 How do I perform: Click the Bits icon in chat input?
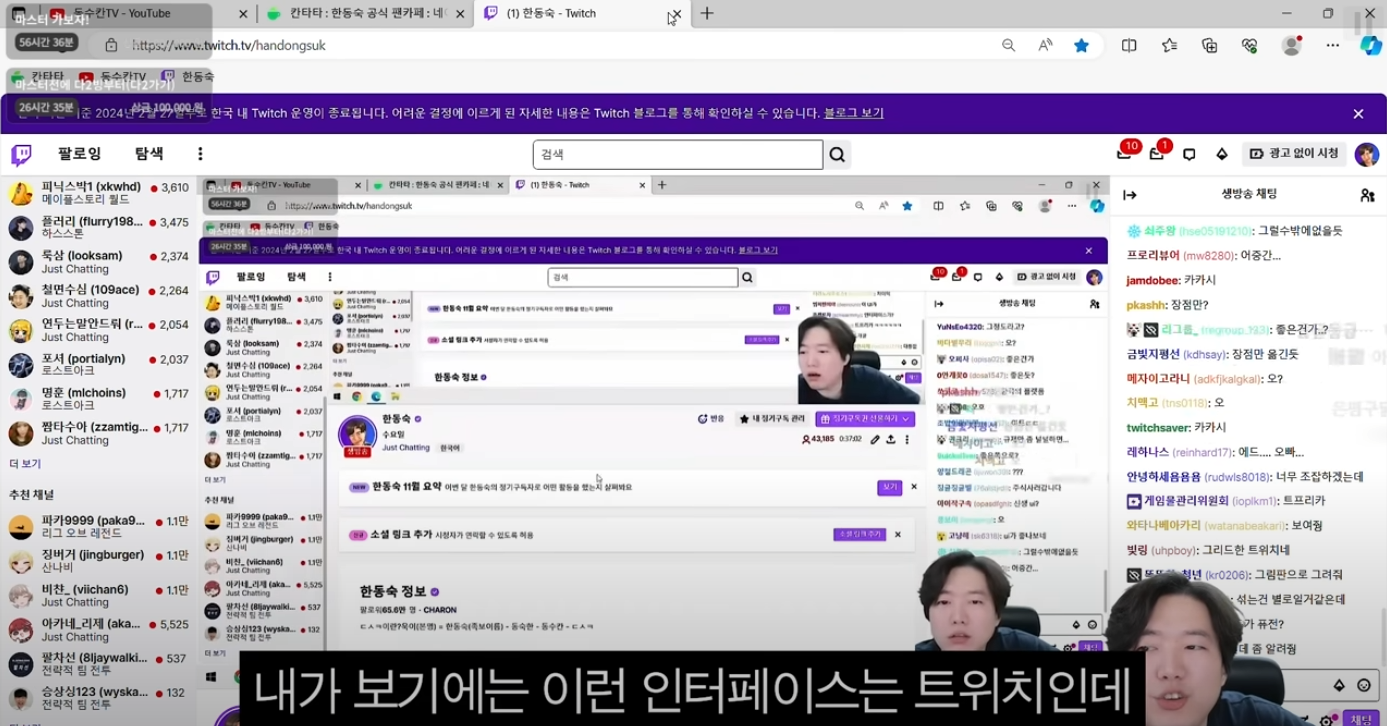tap(1340, 685)
